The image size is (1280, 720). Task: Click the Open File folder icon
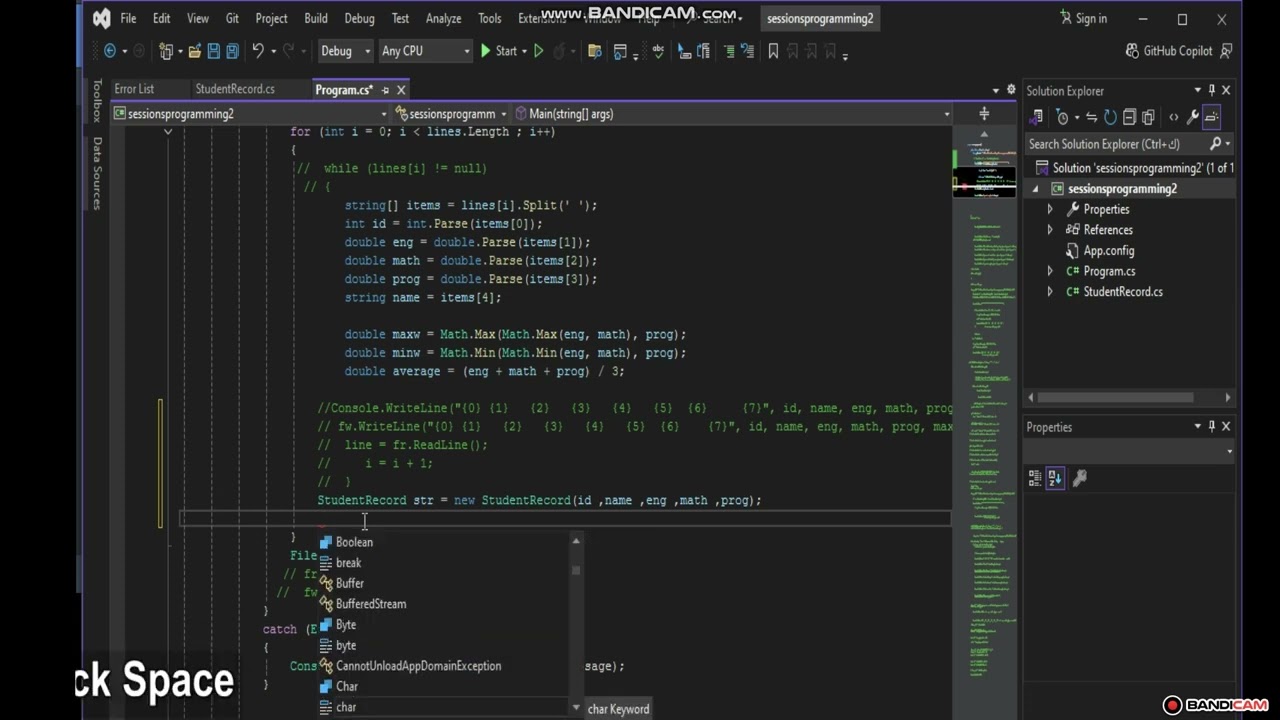195,51
